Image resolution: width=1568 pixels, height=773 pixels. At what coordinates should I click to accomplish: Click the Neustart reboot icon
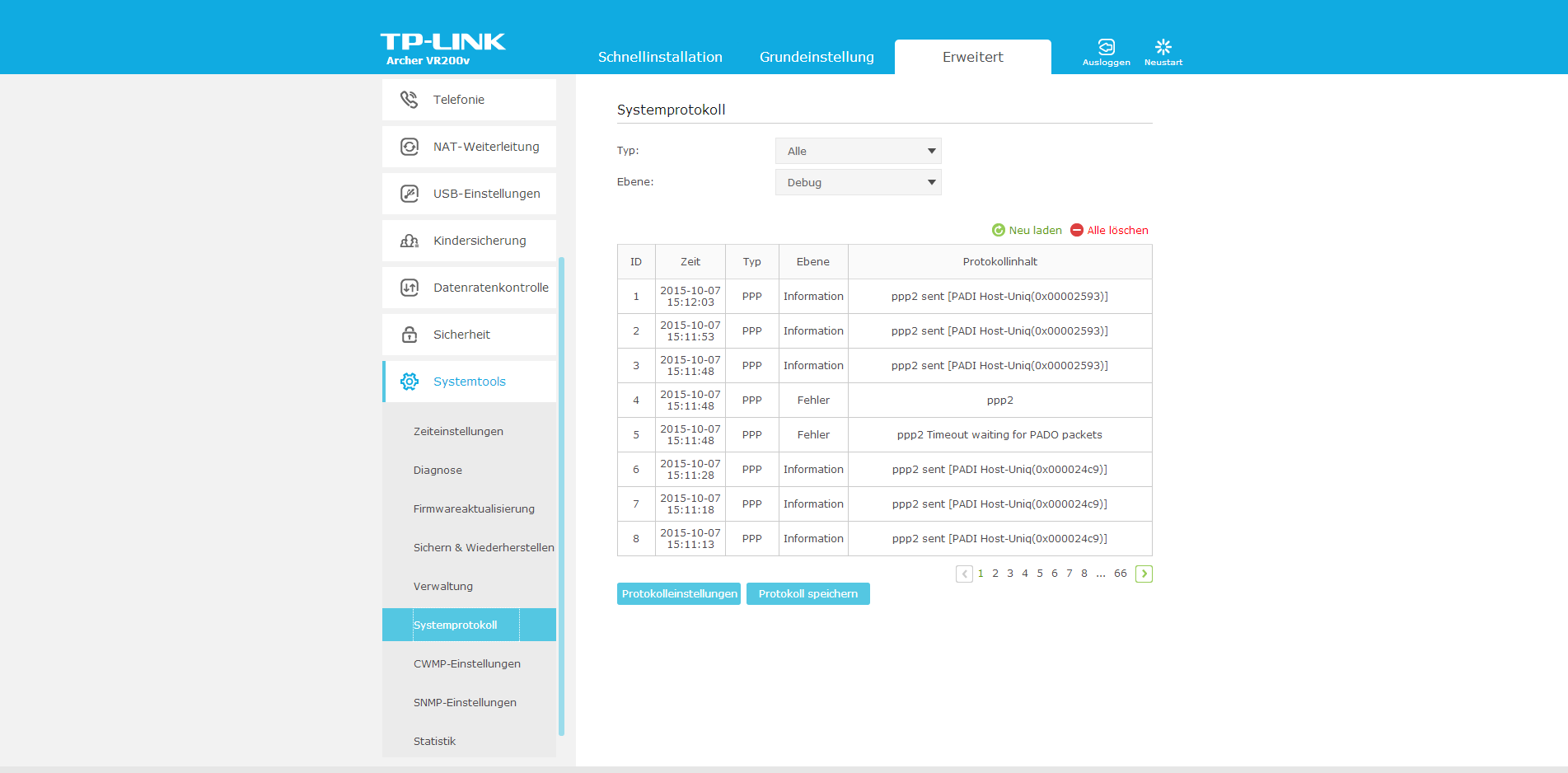(x=1163, y=47)
